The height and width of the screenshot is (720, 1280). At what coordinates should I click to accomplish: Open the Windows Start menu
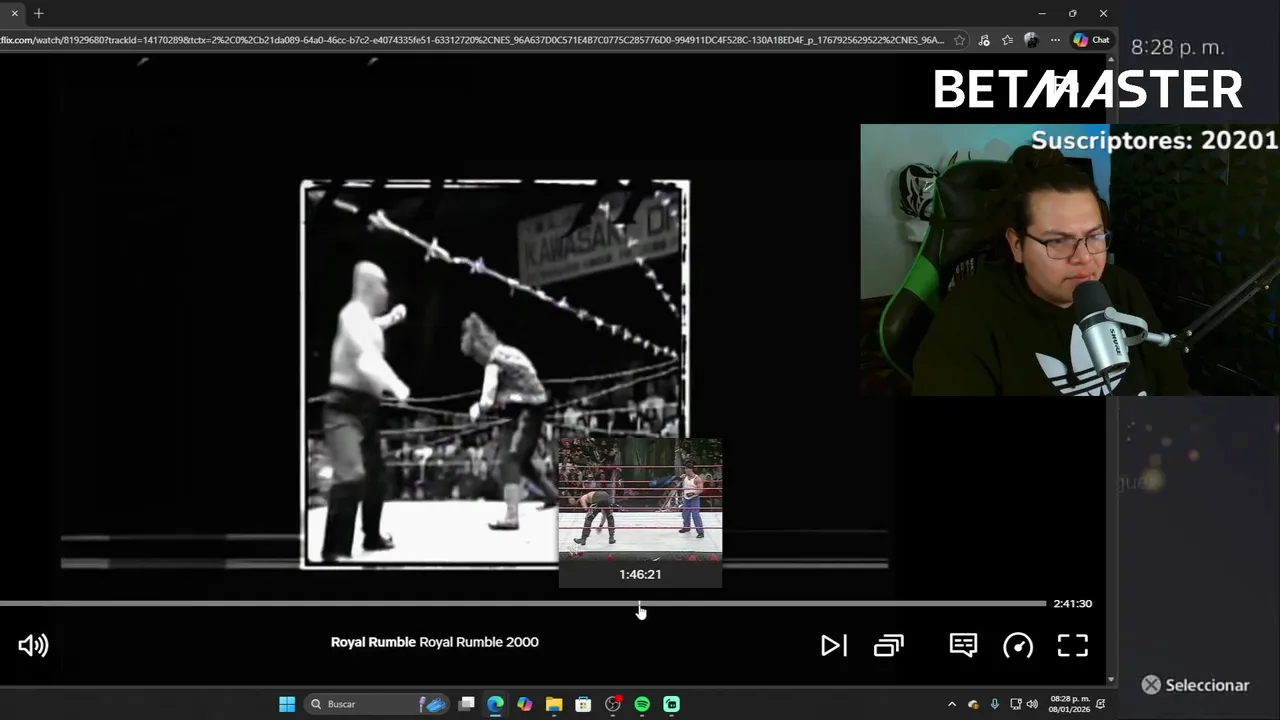click(x=287, y=704)
